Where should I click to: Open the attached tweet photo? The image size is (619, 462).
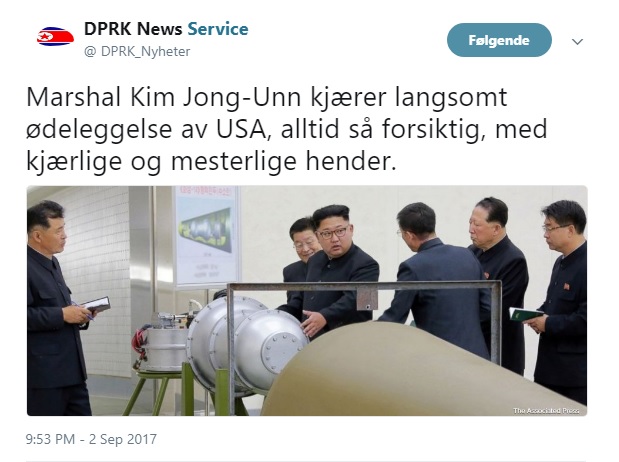tap(307, 300)
